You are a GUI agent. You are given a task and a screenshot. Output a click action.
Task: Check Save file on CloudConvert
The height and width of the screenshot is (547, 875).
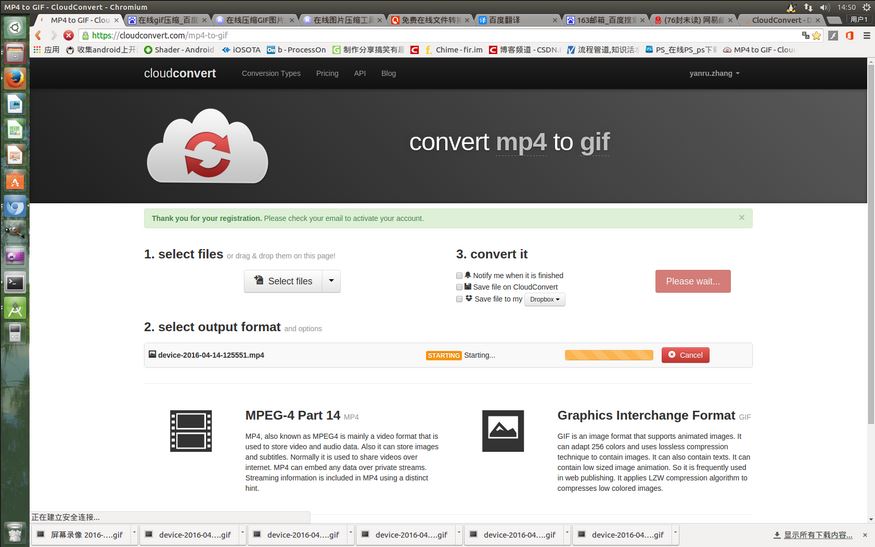point(459,287)
